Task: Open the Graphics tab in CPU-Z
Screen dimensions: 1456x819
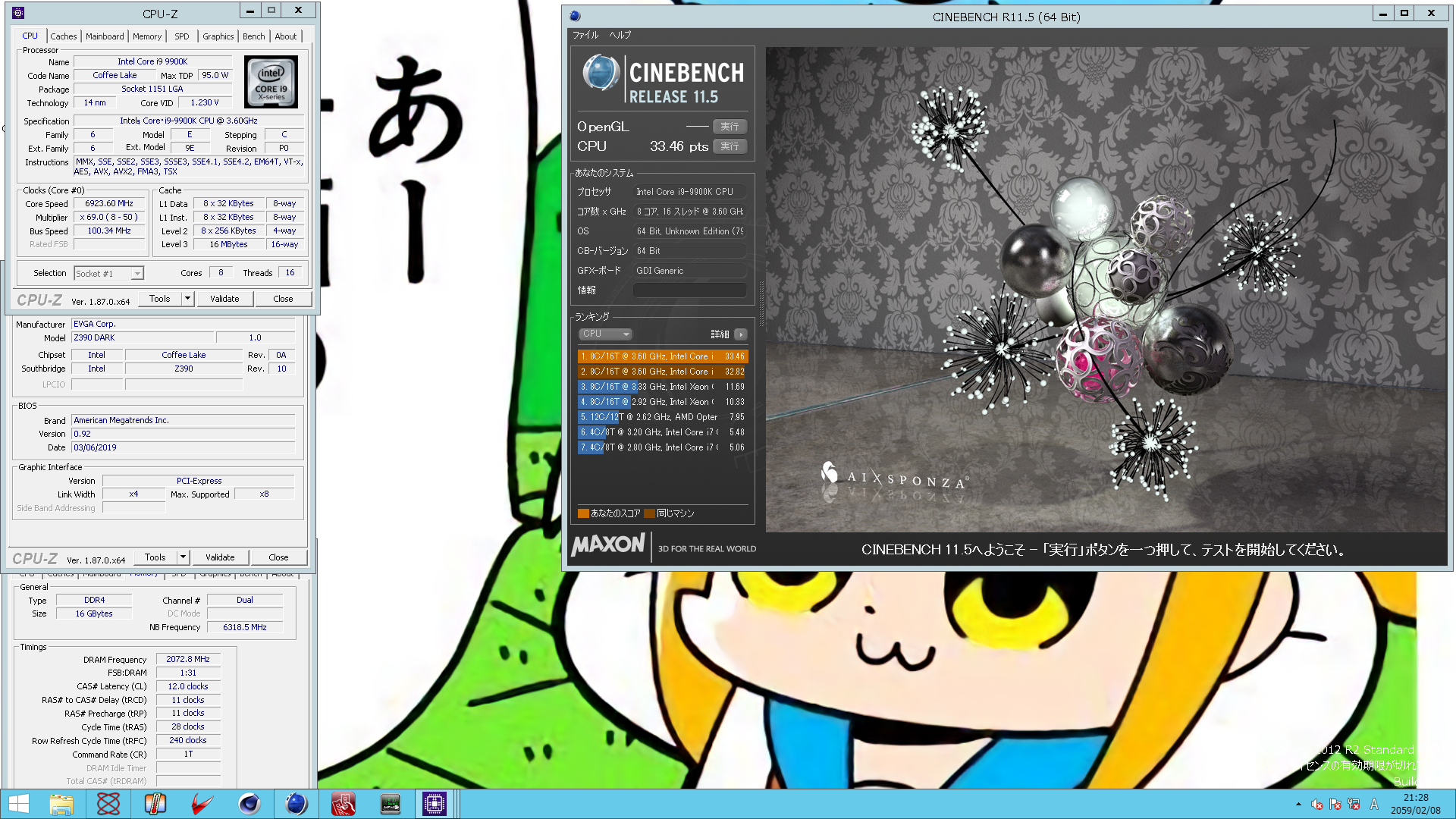Action: pyautogui.click(x=218, y=36)
